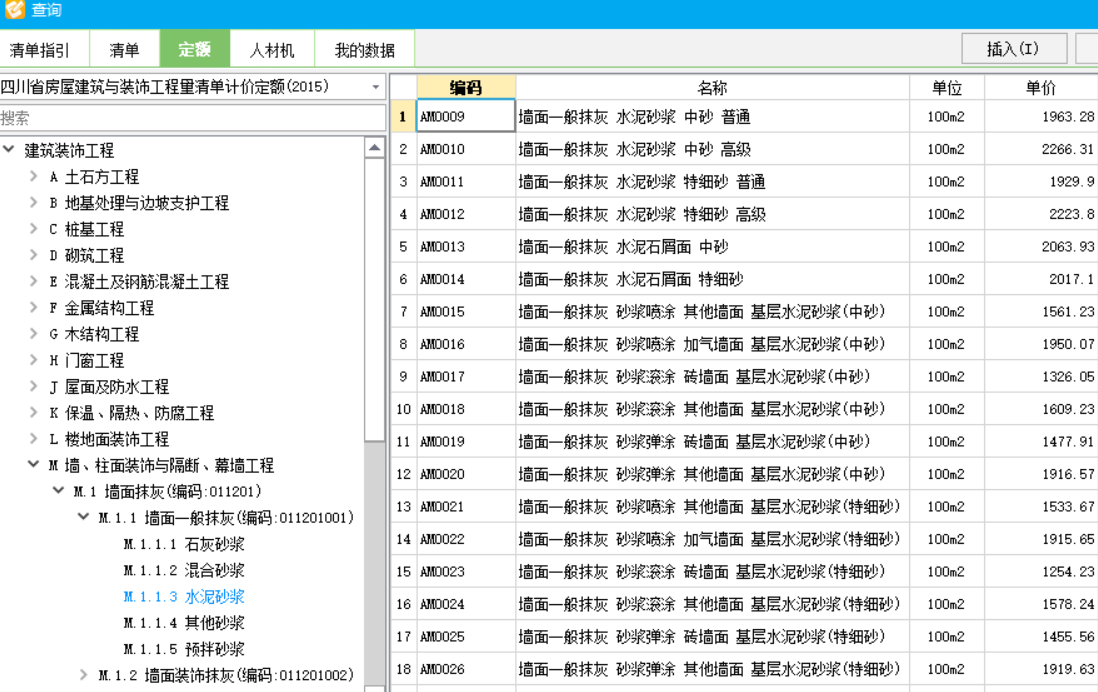Collapse M 墙、柱面装饰与隔断、幕墙工程 node
The width and height of the screenshot is (1098, 692).
(x=33, y=464)
